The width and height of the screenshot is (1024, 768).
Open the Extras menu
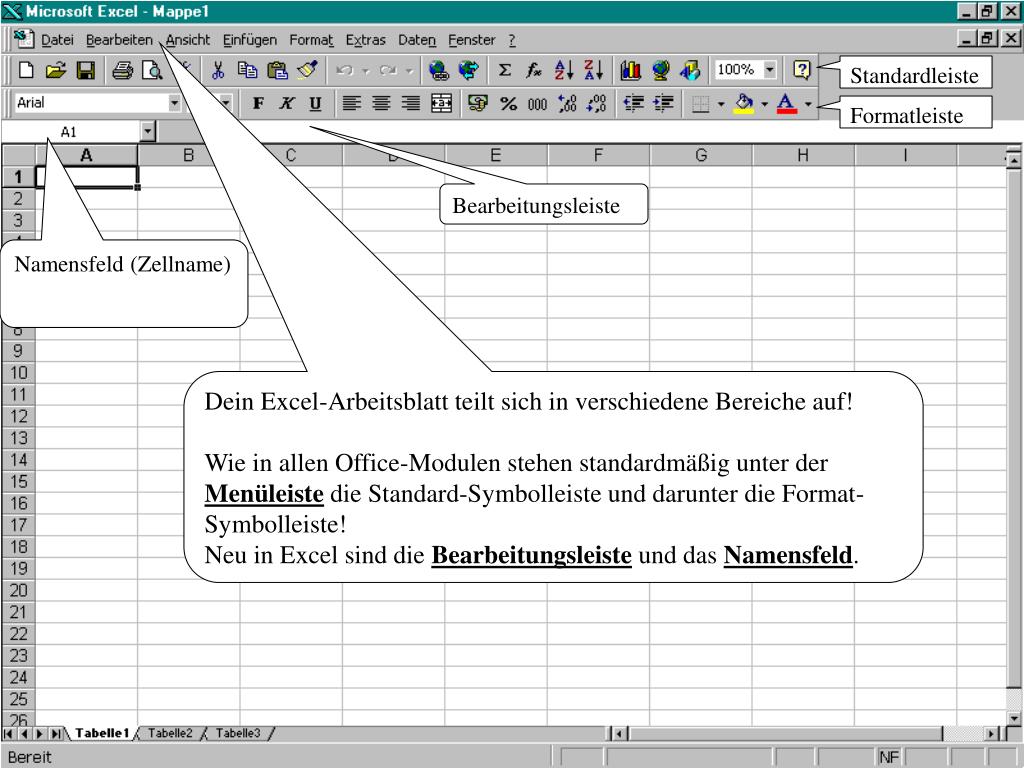365,40
